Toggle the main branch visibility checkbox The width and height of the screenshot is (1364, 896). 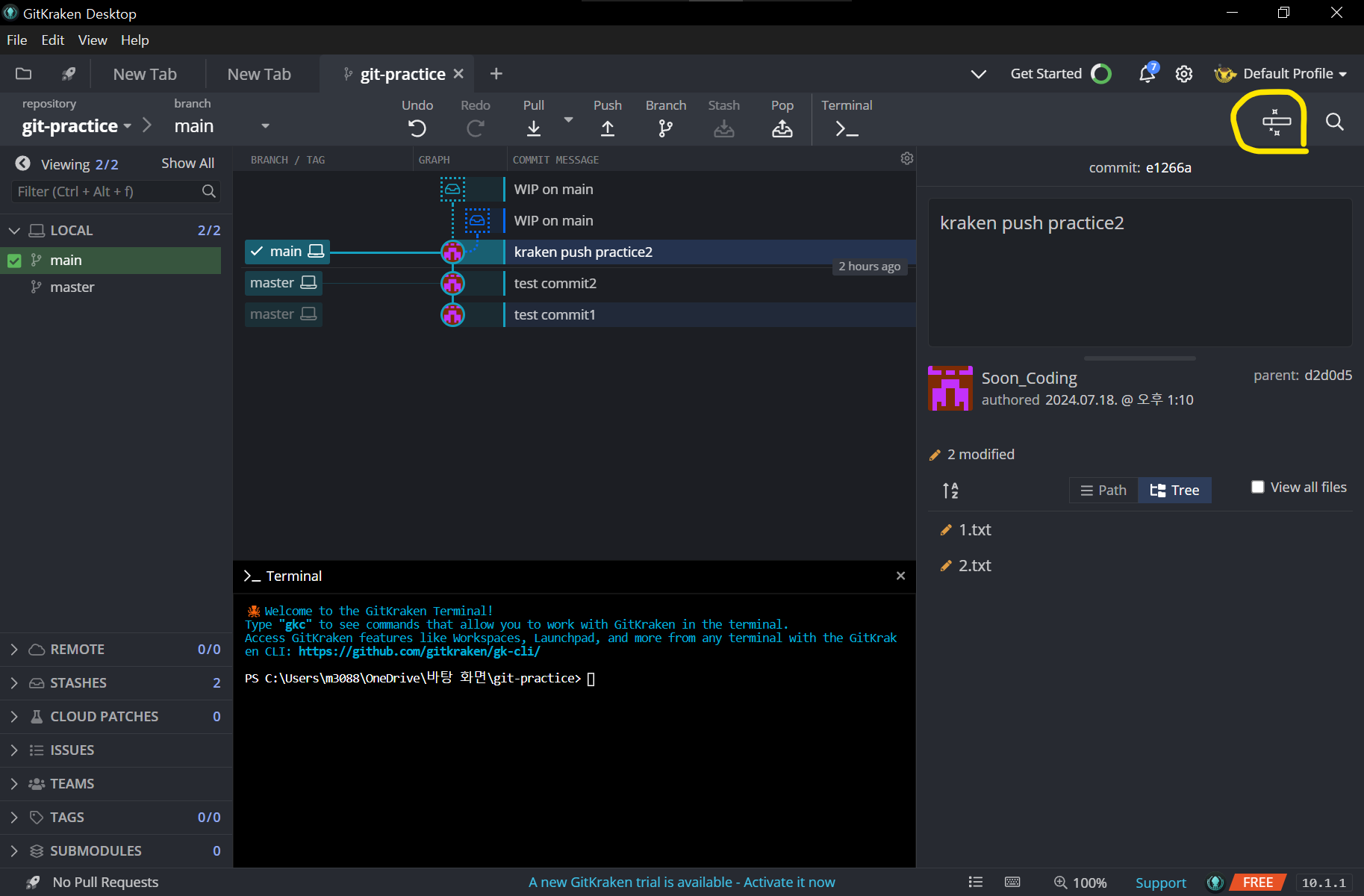tap(14, 261)
